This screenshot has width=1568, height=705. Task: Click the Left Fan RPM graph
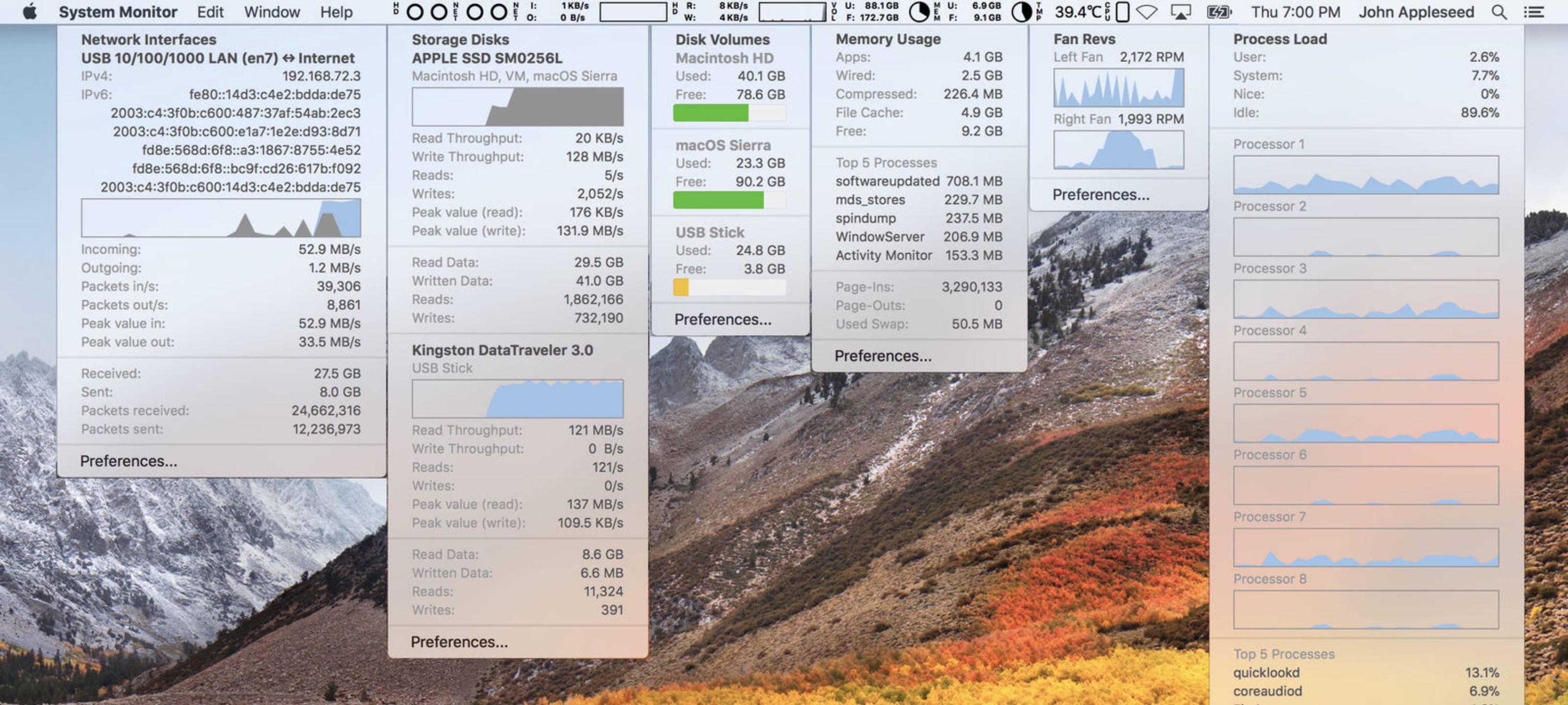click(x=1119, y=88)
